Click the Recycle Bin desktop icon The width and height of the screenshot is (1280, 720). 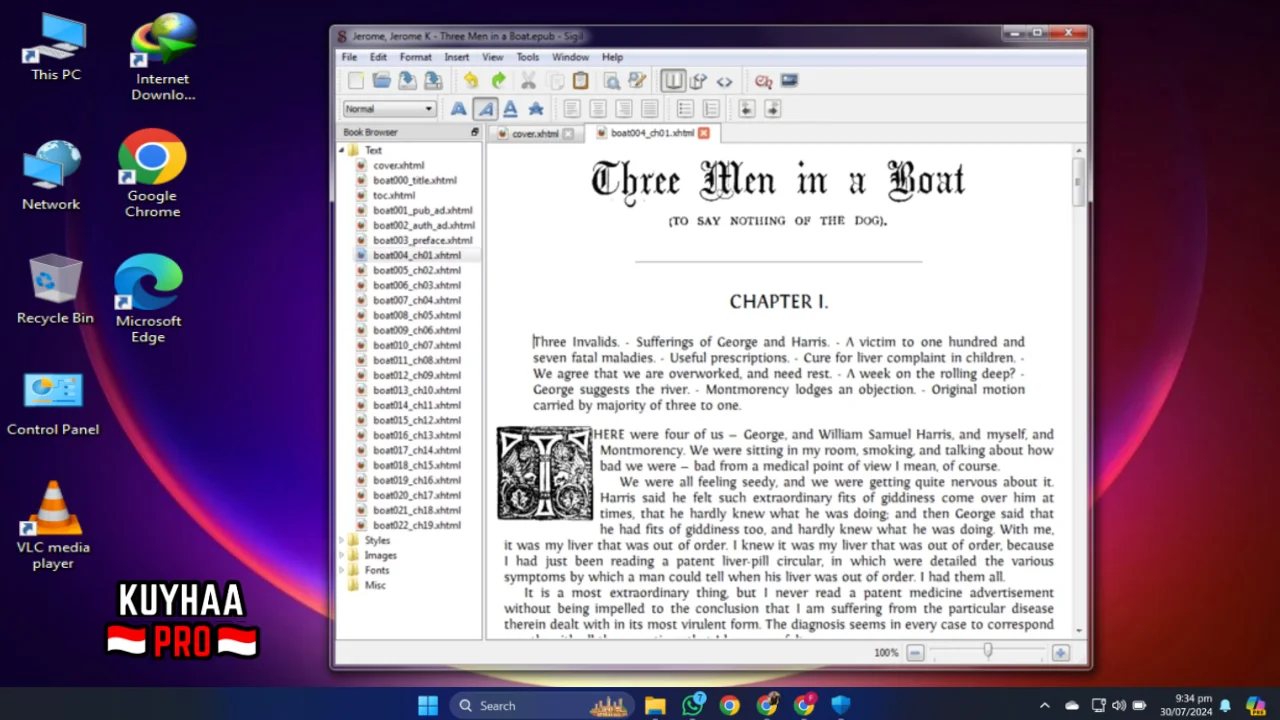[x=55, y=289]
